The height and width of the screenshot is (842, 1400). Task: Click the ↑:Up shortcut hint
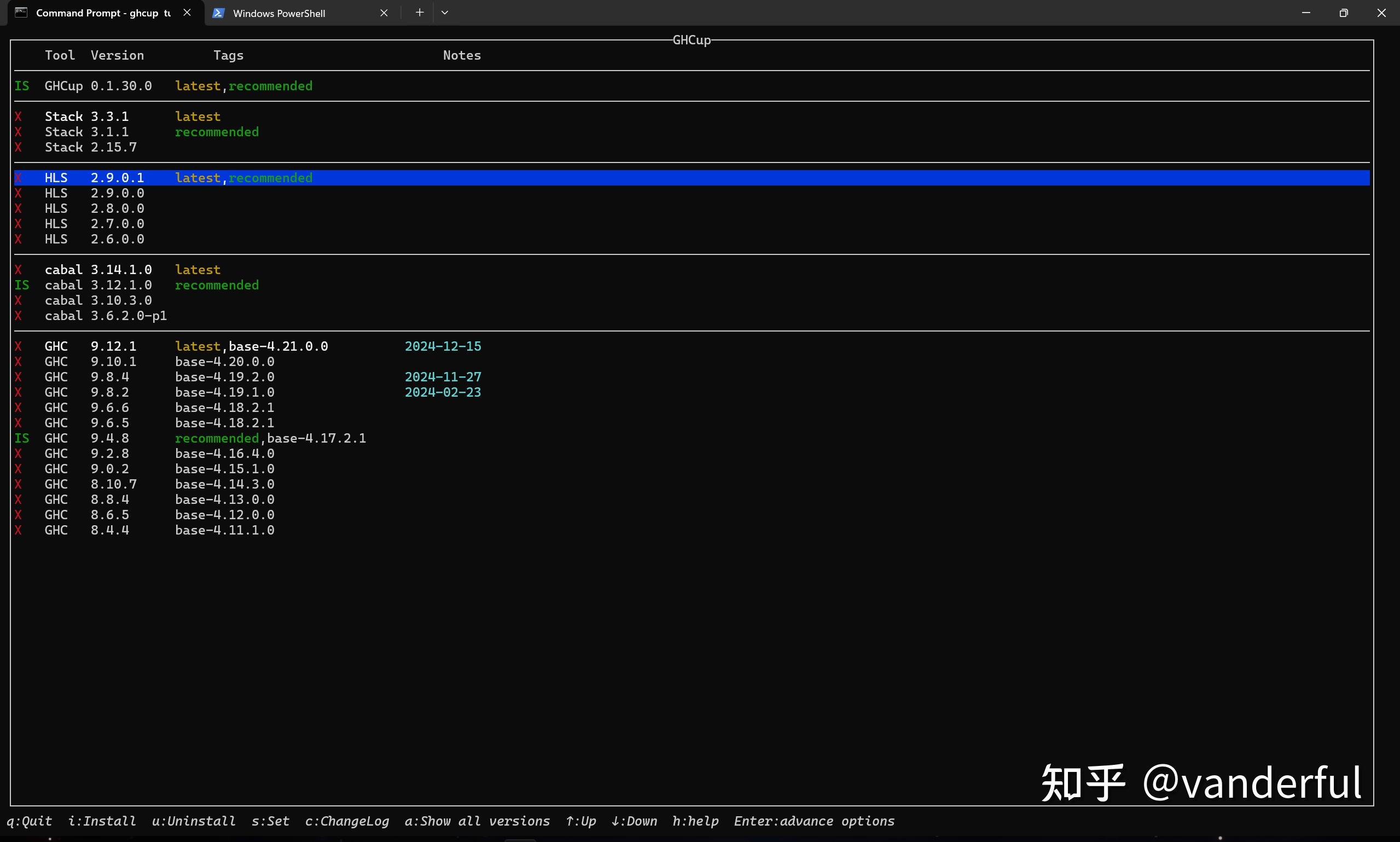click(581, 821)
